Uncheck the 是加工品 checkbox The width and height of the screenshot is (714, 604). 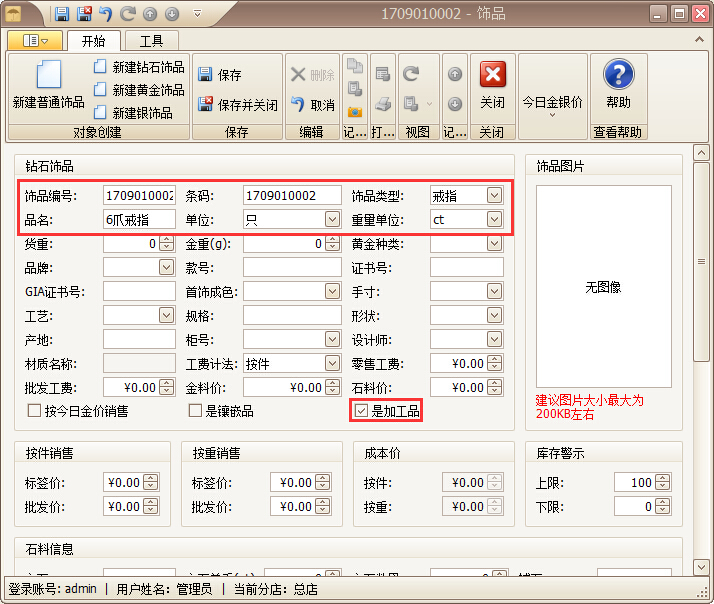362,411
